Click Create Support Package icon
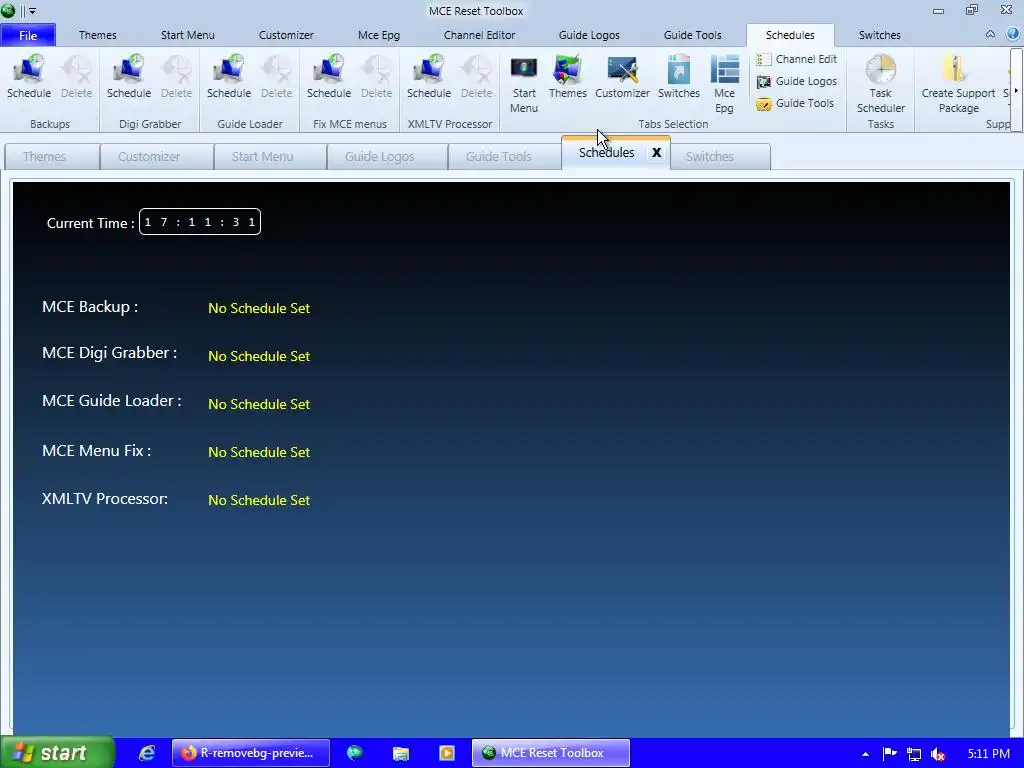This screenshot has height=768, width=1024. tap(958, 84)
